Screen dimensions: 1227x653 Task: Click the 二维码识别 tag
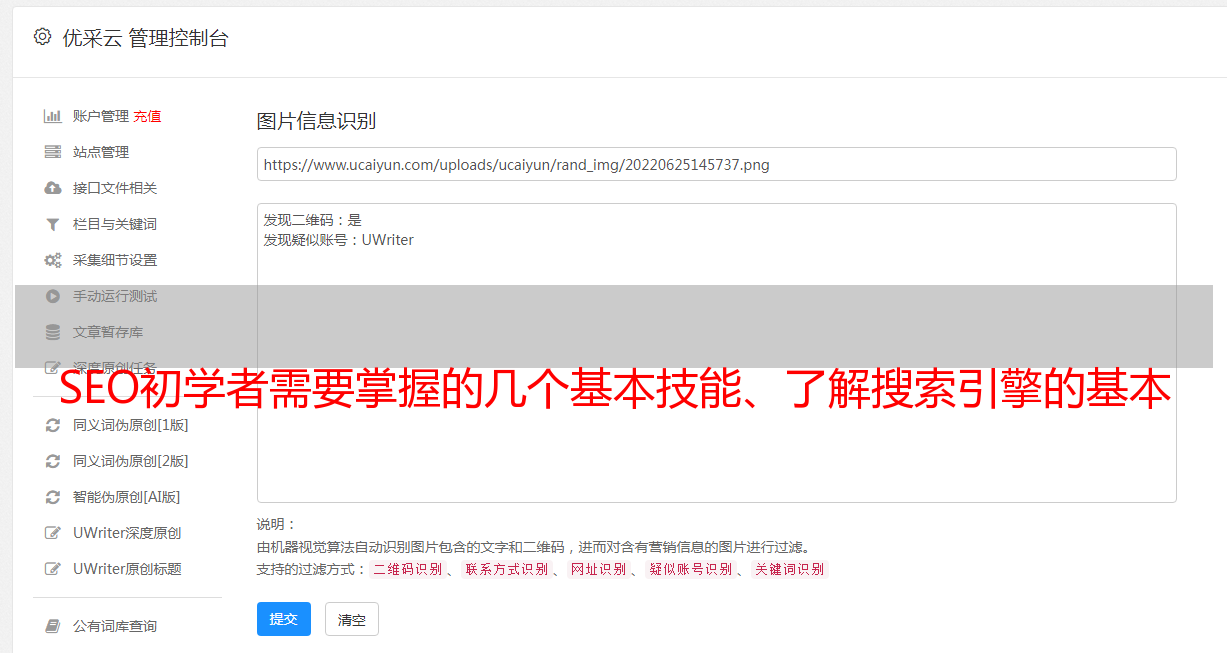click(x=407, y=569)
